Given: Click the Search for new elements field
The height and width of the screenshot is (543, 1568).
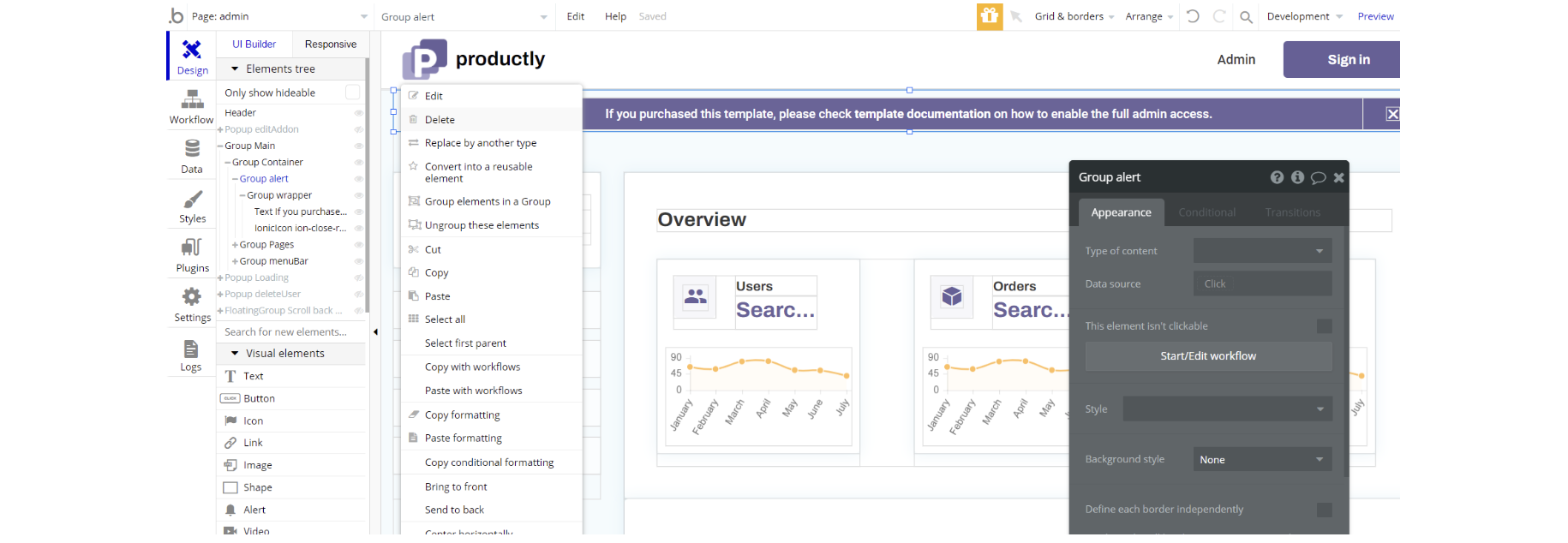Looking at the screenshot, I should (x=291, y=332).
